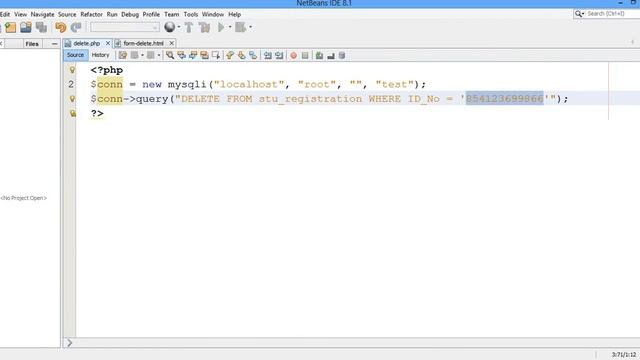Expand the browser selection dropdown arrow

[x=179, y=27]
